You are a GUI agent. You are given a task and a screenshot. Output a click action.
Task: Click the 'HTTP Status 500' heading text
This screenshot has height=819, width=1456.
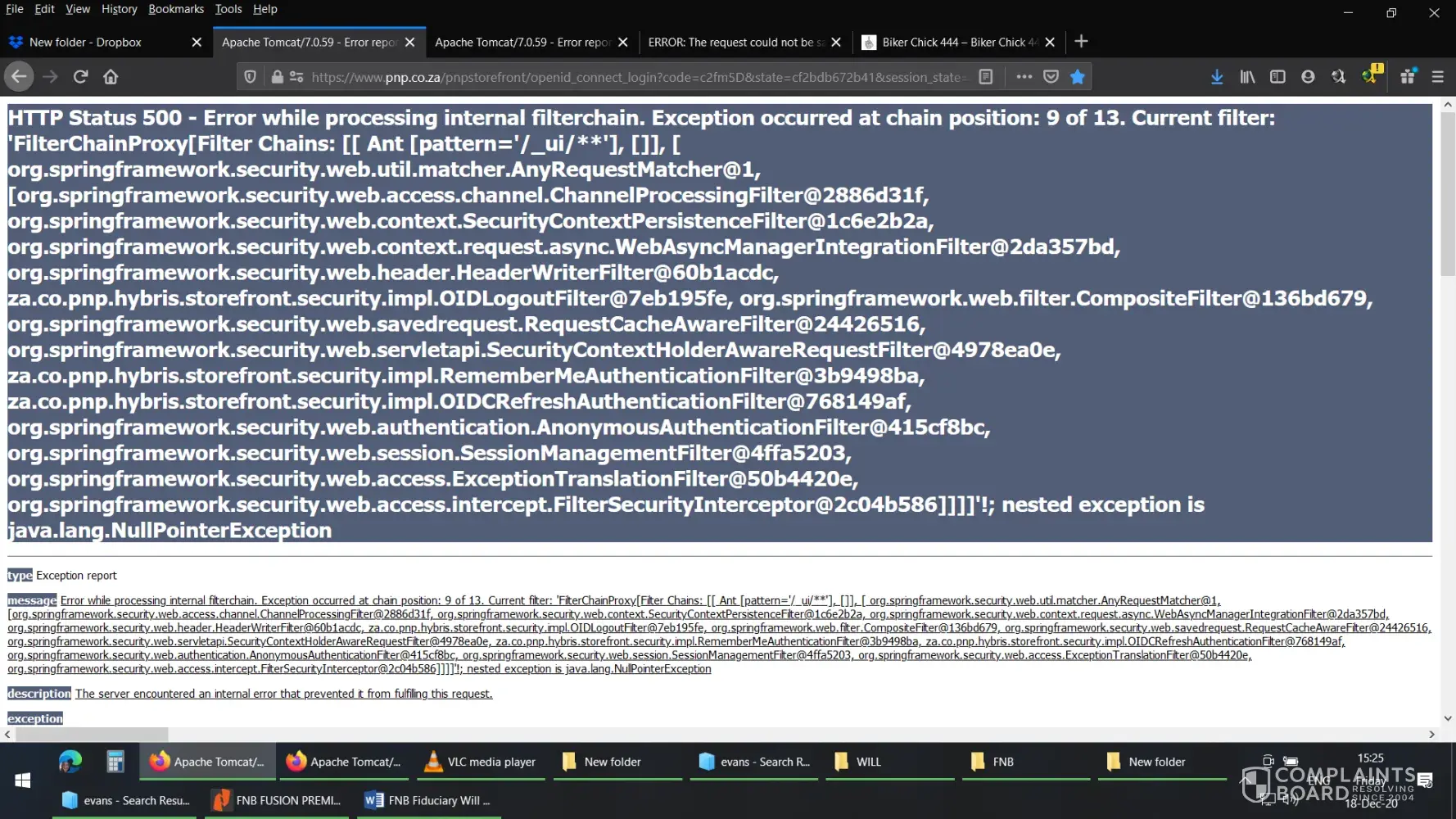(95, 118)
